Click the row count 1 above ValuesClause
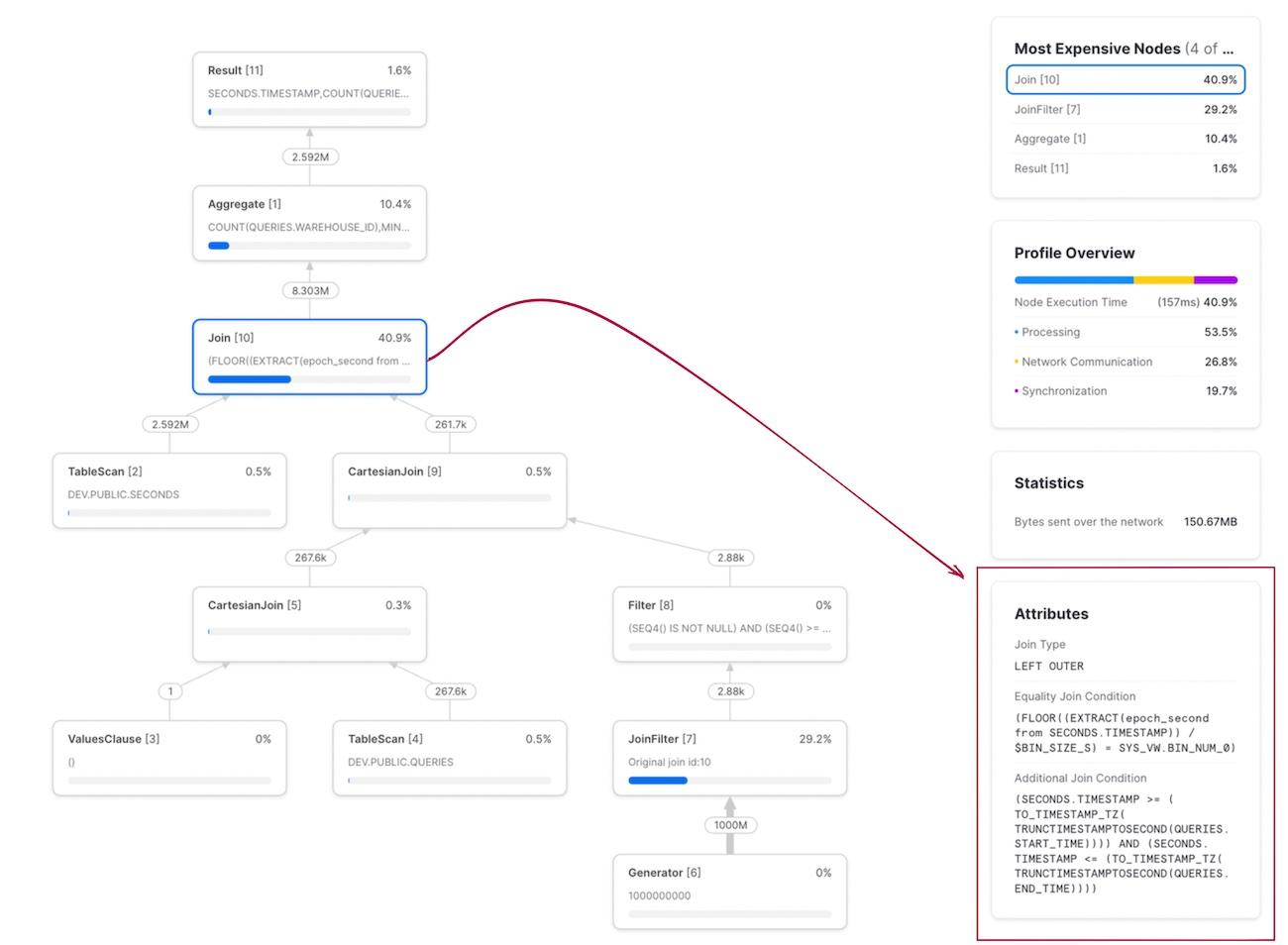1288x945 pixels. tap(170, 691)
